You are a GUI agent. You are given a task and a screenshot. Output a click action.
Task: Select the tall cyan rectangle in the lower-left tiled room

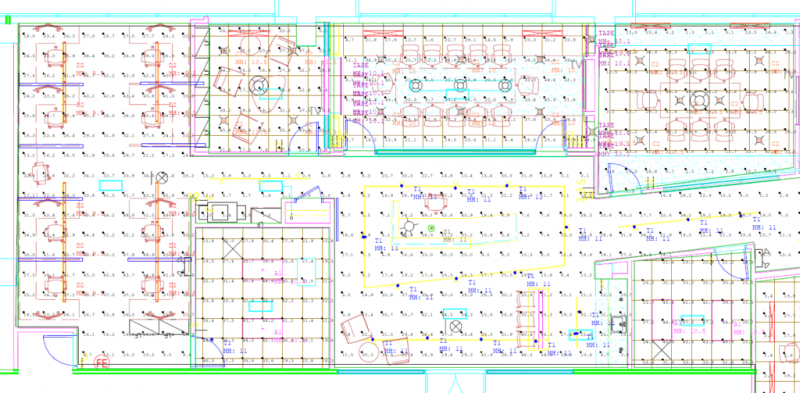pos(307,272)
